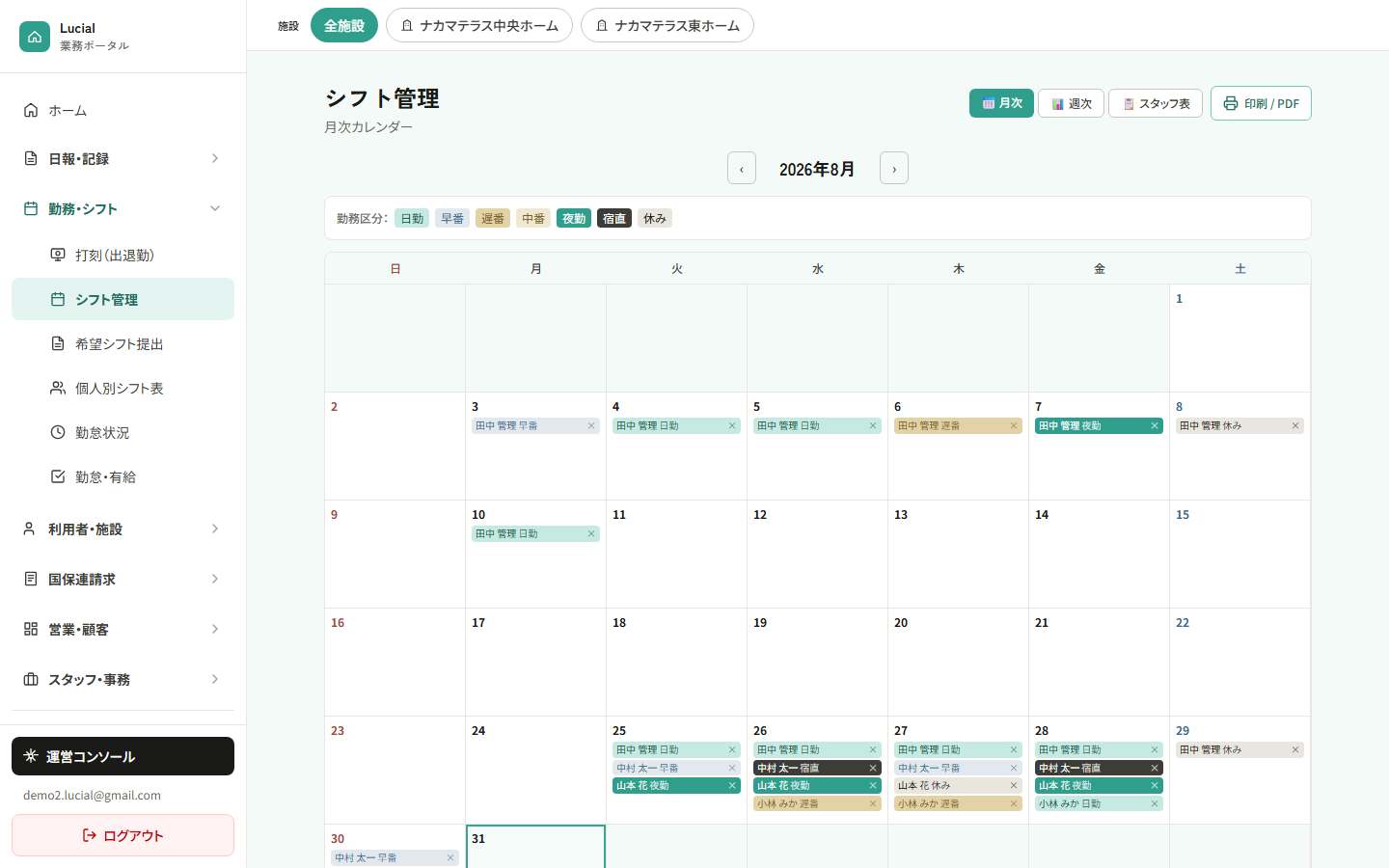
Task: Select ナカマテラス中央ホーム facility filter
Action: coord(479,25)
